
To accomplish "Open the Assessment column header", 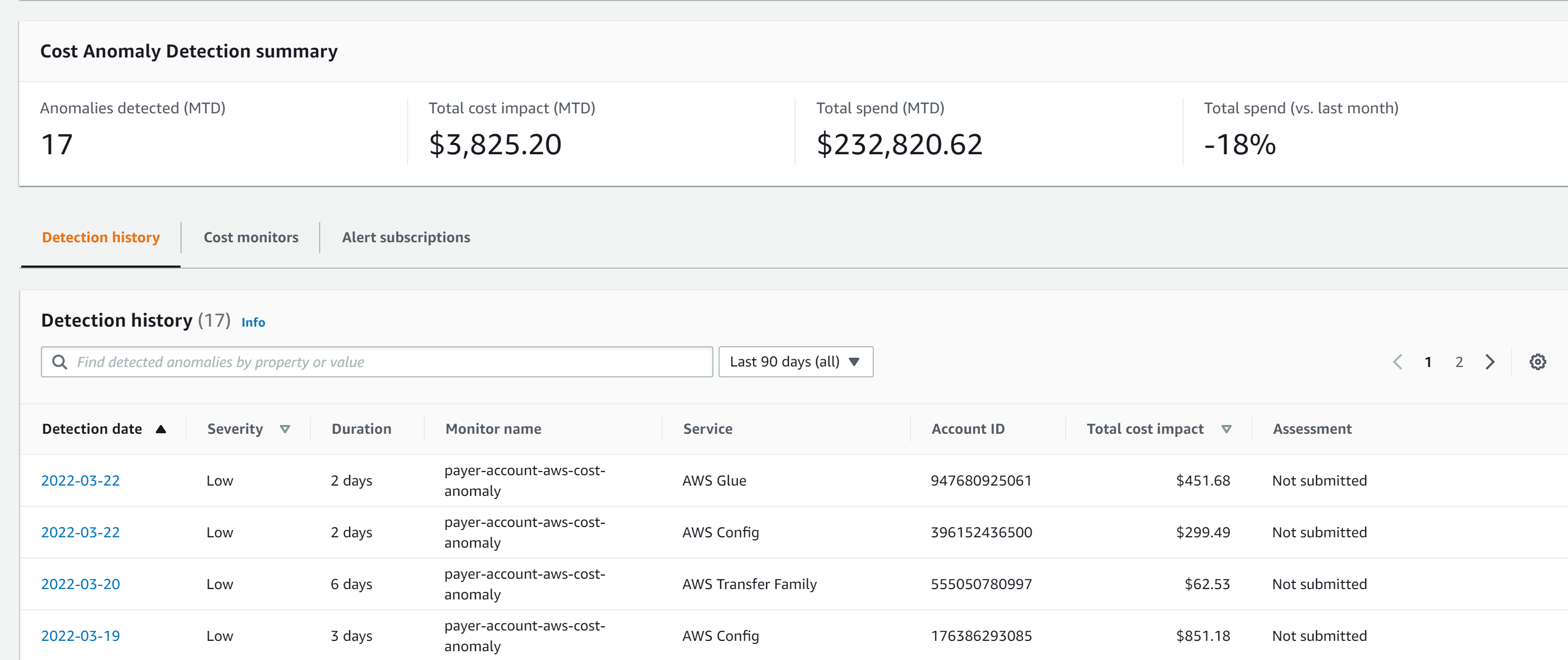I will click(1312, 429).
